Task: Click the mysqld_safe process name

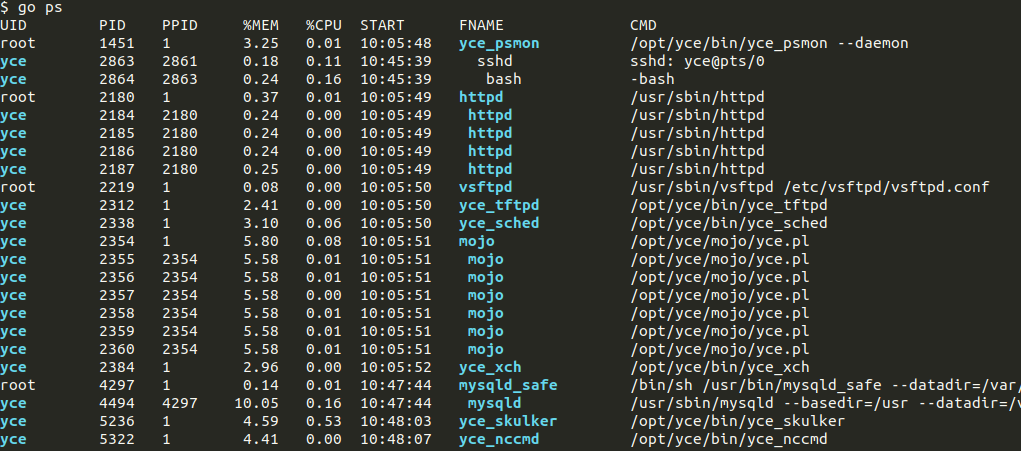Action: [x=507, y=385]
